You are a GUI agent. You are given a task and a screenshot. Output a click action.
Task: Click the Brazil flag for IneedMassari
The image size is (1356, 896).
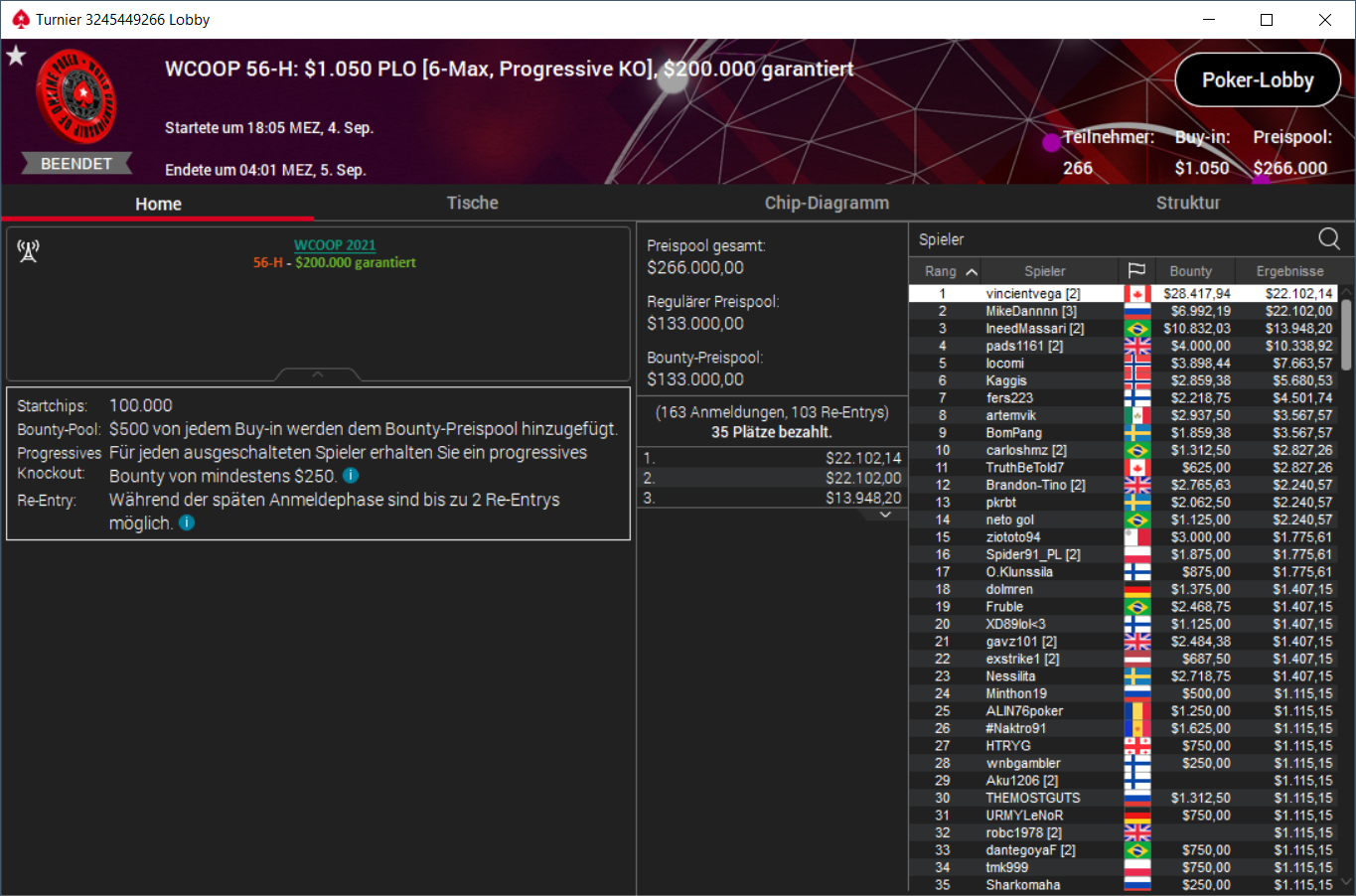1137,329
